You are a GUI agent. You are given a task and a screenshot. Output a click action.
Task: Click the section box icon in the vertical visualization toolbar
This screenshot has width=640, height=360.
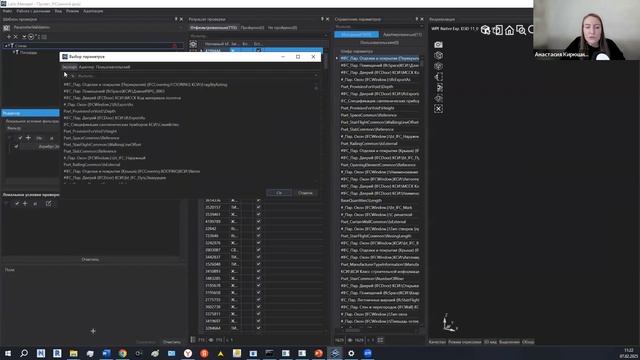pyautogui.click(x=438, y=77)
